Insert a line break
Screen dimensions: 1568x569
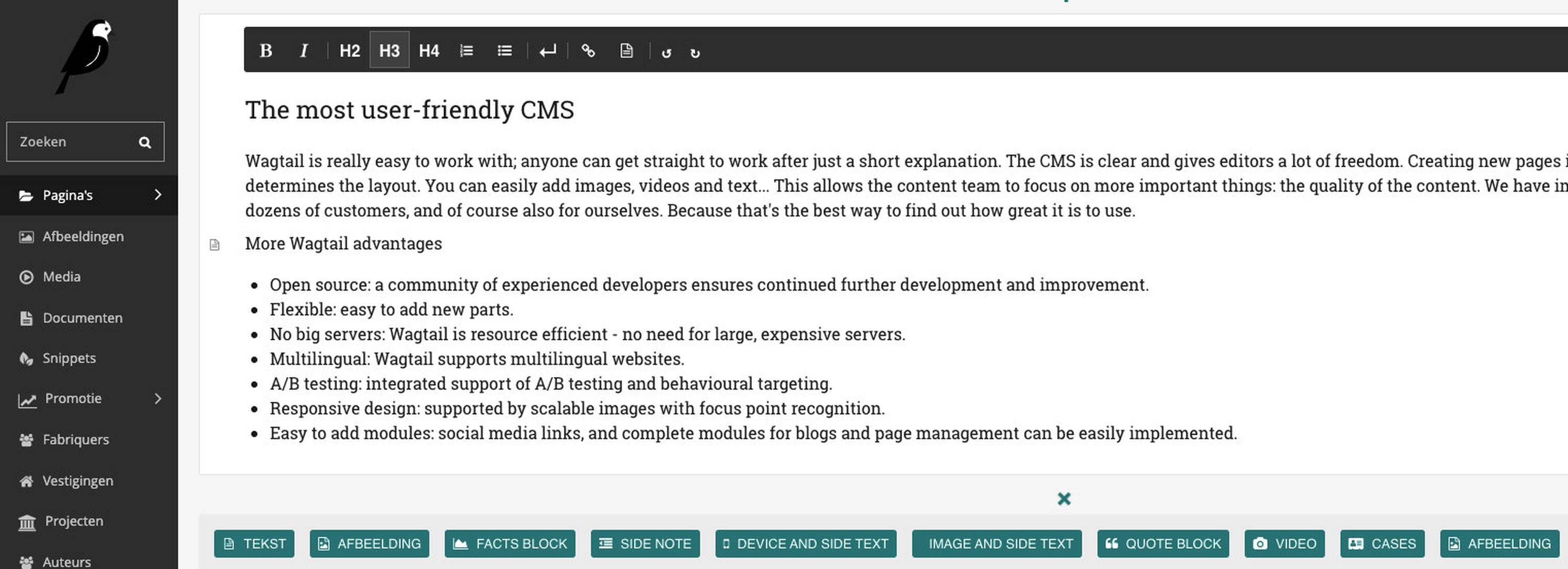point(548,50)
